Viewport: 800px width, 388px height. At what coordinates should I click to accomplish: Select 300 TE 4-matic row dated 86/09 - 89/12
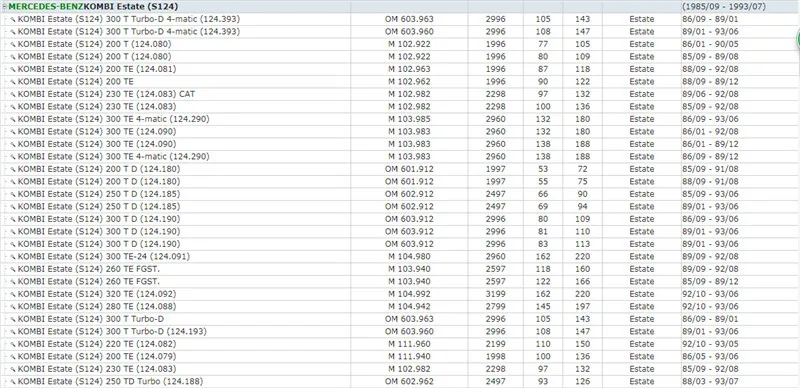(400, 156)
